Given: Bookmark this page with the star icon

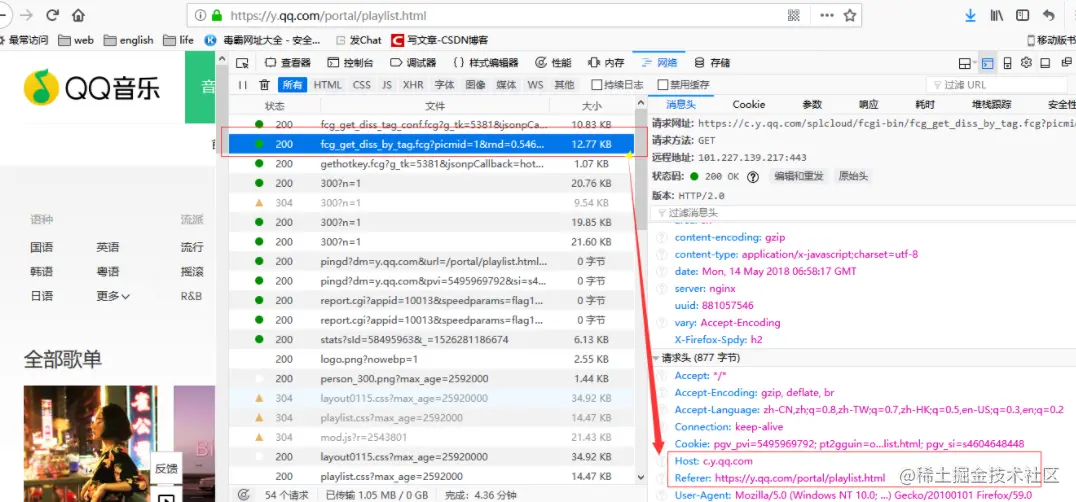Looking at the screenshot, I should 850,15.
